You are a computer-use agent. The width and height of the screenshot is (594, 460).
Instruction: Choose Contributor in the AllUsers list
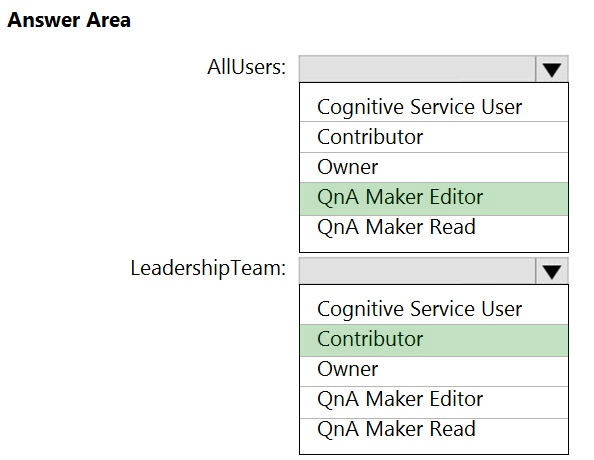pyautogui.click(x=434, y=137)
